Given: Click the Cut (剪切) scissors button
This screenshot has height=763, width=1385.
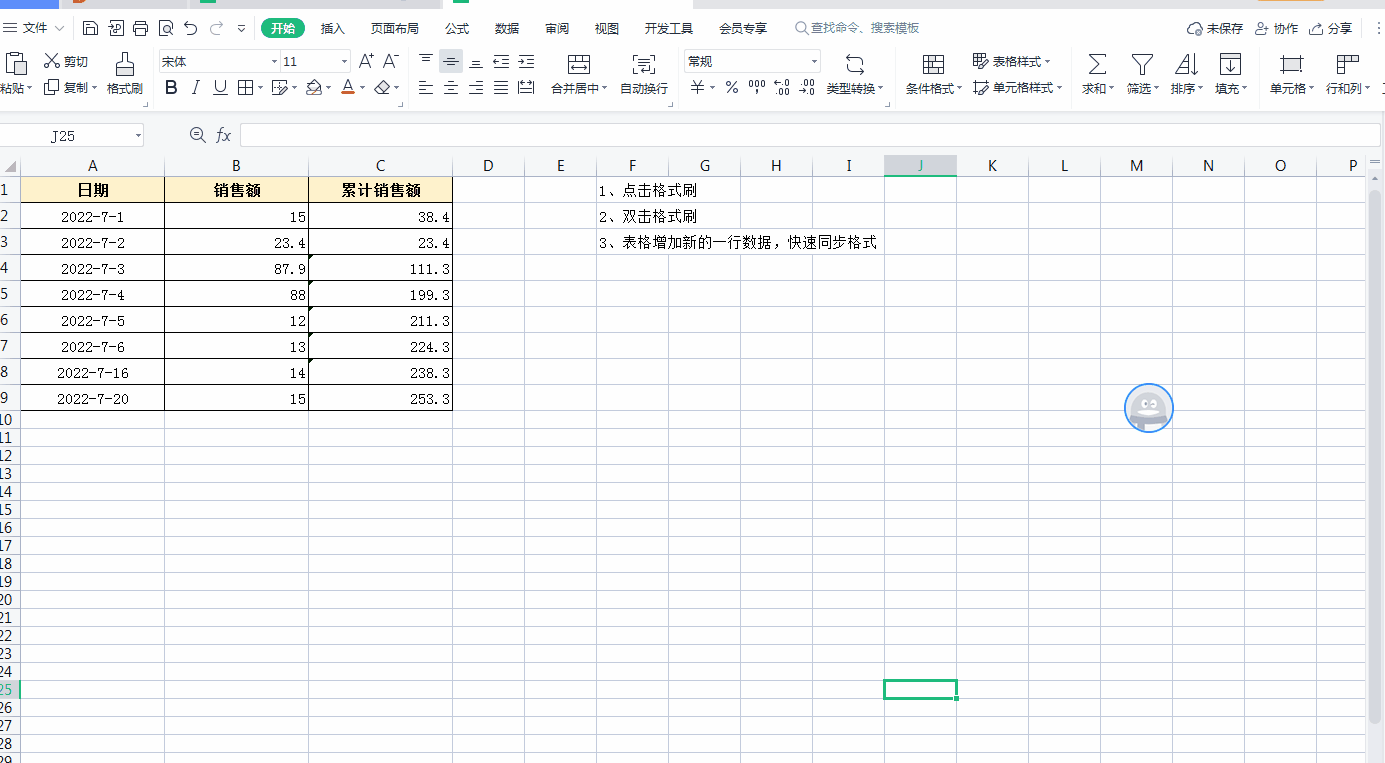Looking at the screenshot, I should [66, 62].
